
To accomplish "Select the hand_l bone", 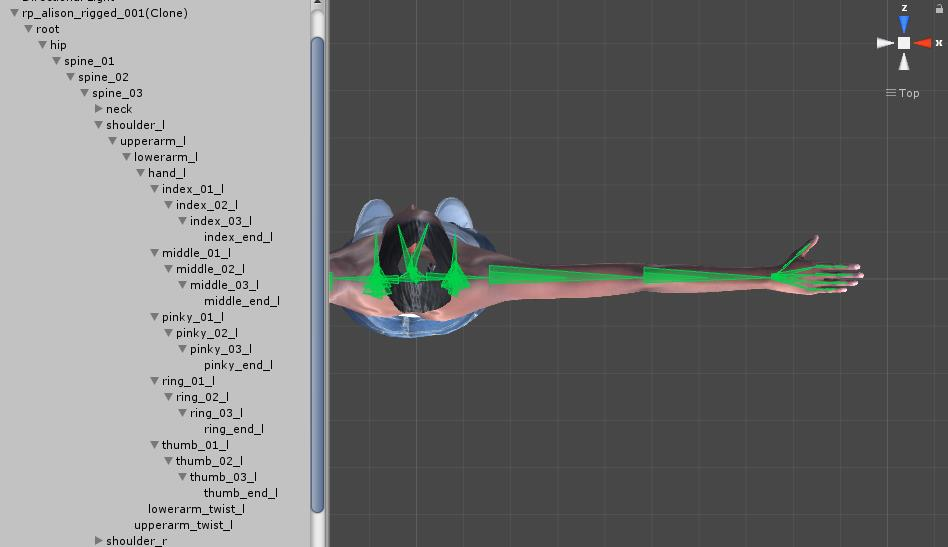I will coord(166,173).
